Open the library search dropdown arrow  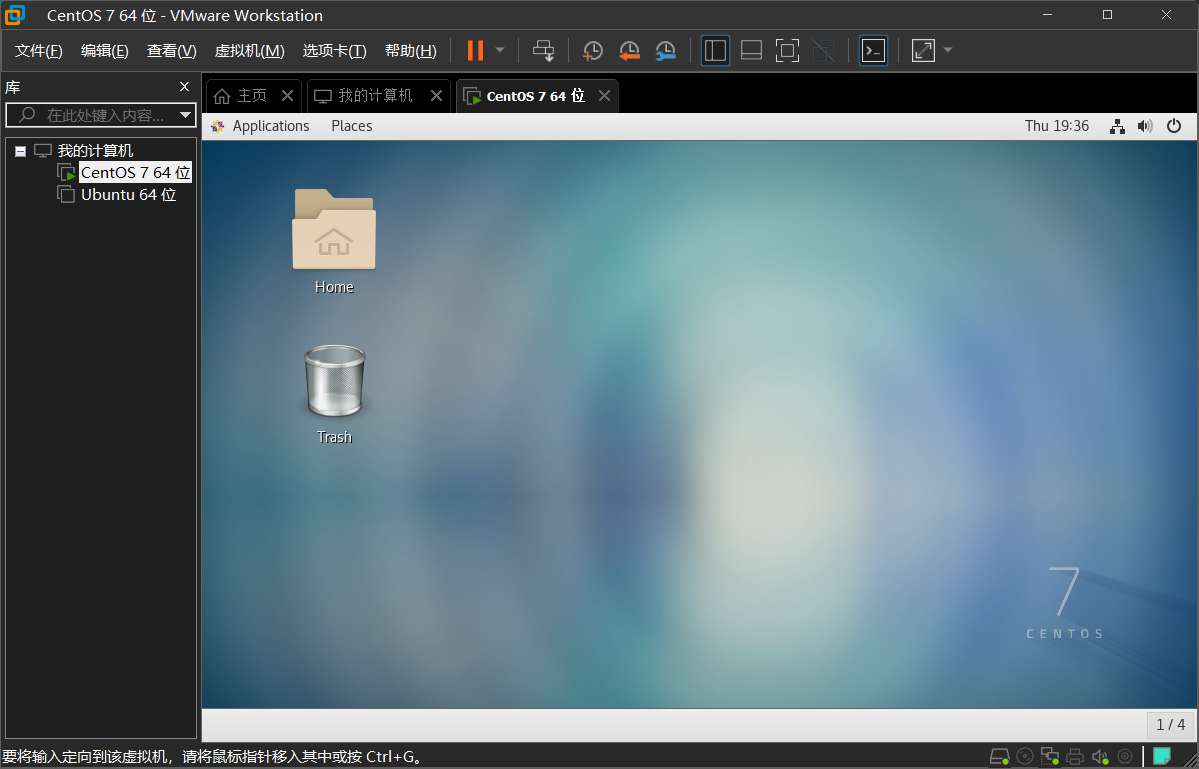pos(186,115)
